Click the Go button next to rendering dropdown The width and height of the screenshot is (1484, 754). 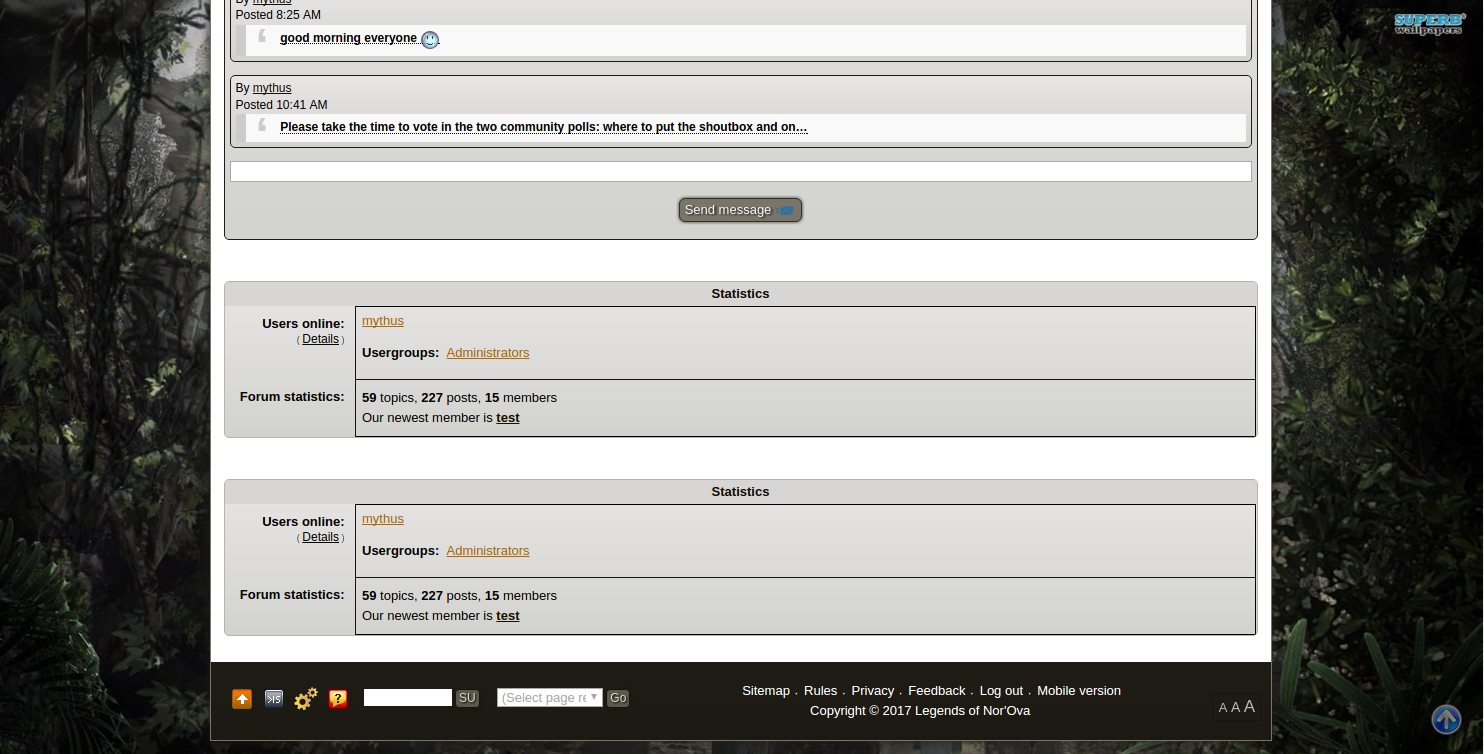click(618, 698)
